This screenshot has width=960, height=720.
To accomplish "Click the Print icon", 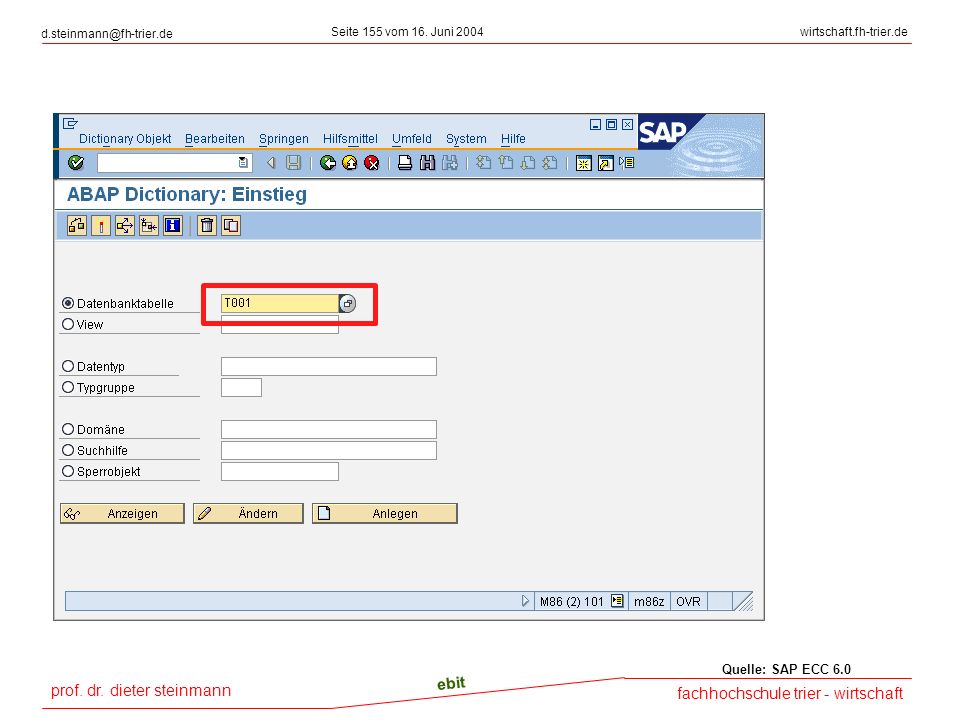I will point(405,163).
